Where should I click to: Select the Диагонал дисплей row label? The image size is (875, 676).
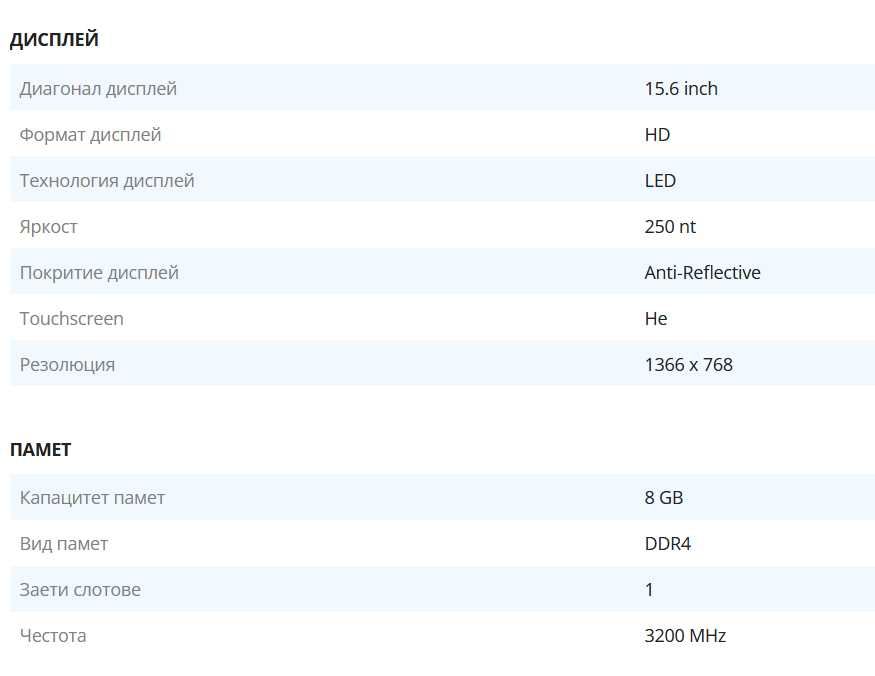(x=98, y=89)
